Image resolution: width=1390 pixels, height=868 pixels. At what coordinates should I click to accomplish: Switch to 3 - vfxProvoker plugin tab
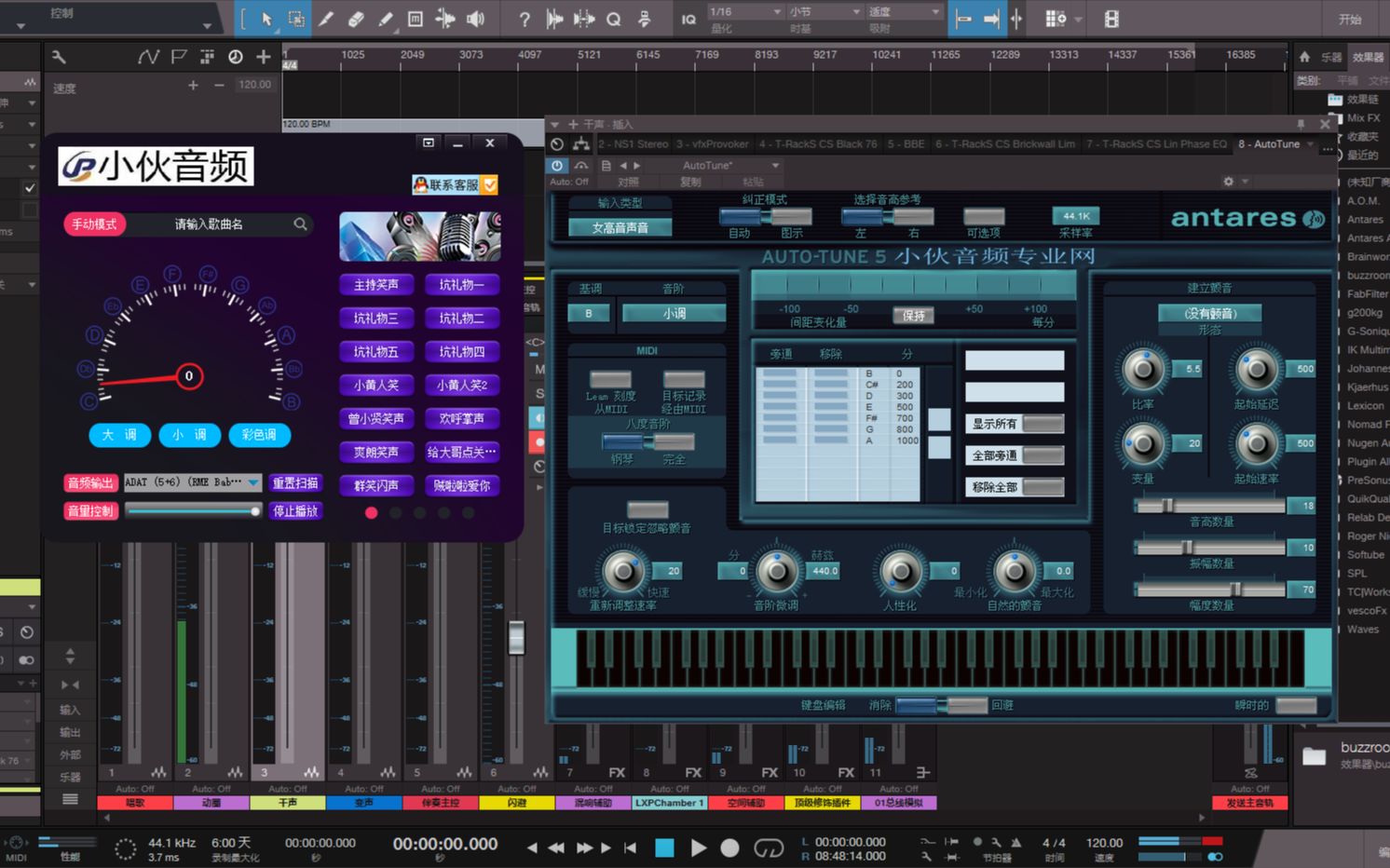[x=712, y=144]
